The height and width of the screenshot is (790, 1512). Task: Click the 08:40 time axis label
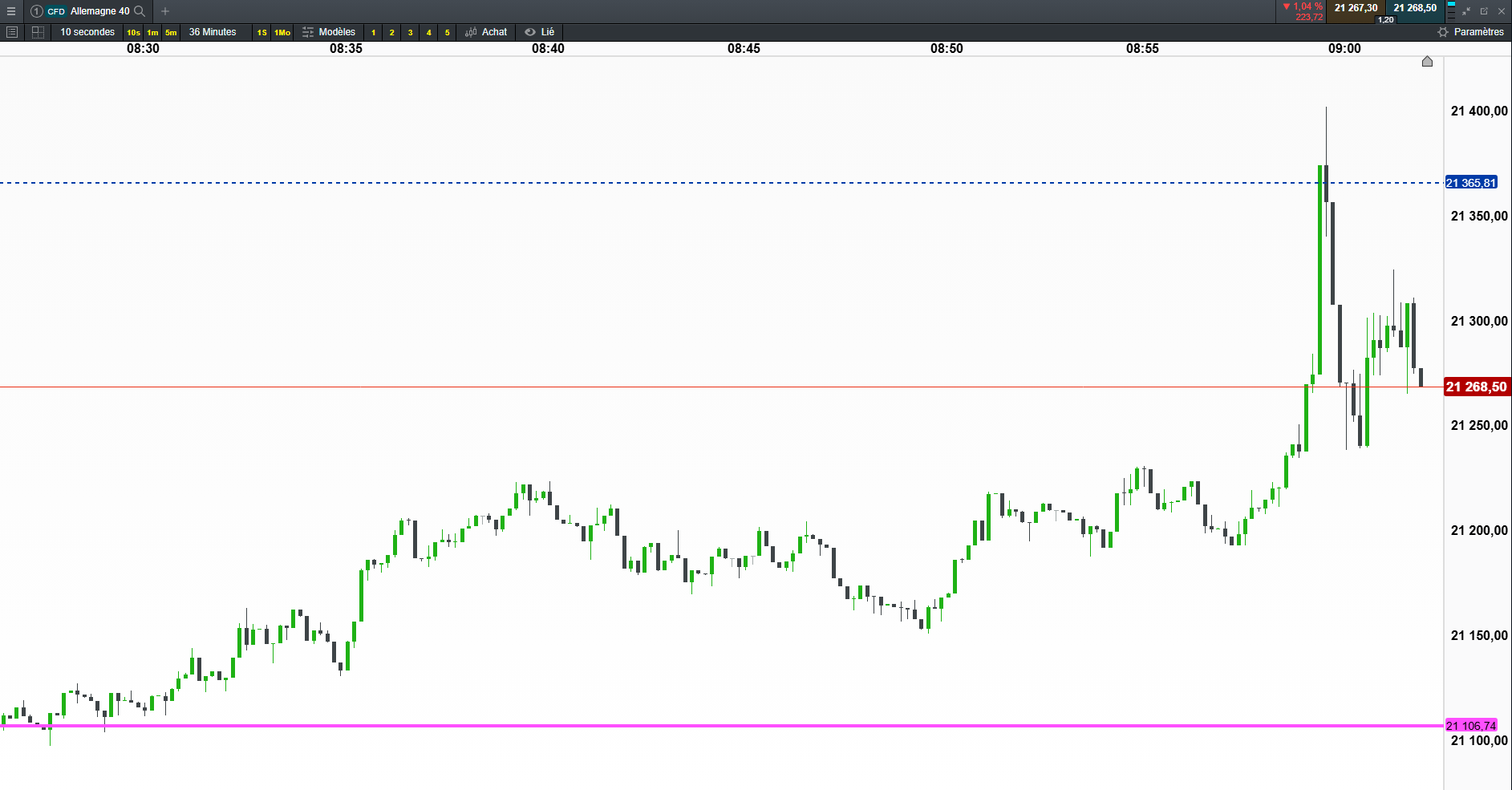[548, 48]
